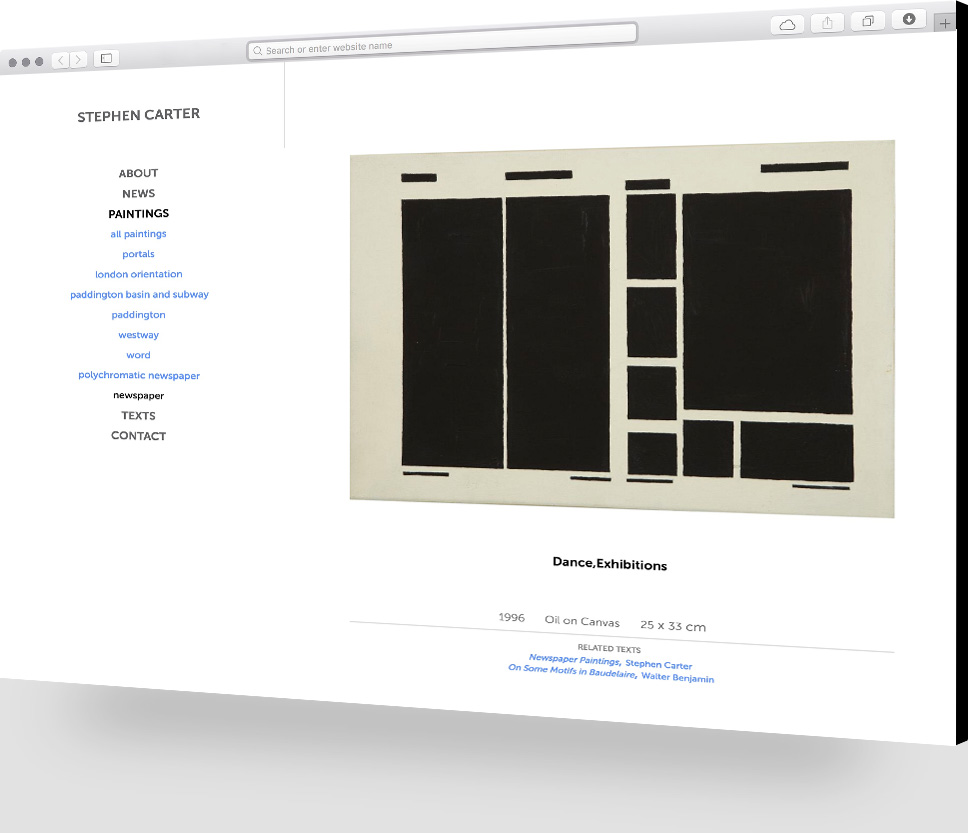The image size is (968, 833).
Task: Click the Share icon in toolbar
Action: coord(827,23)
